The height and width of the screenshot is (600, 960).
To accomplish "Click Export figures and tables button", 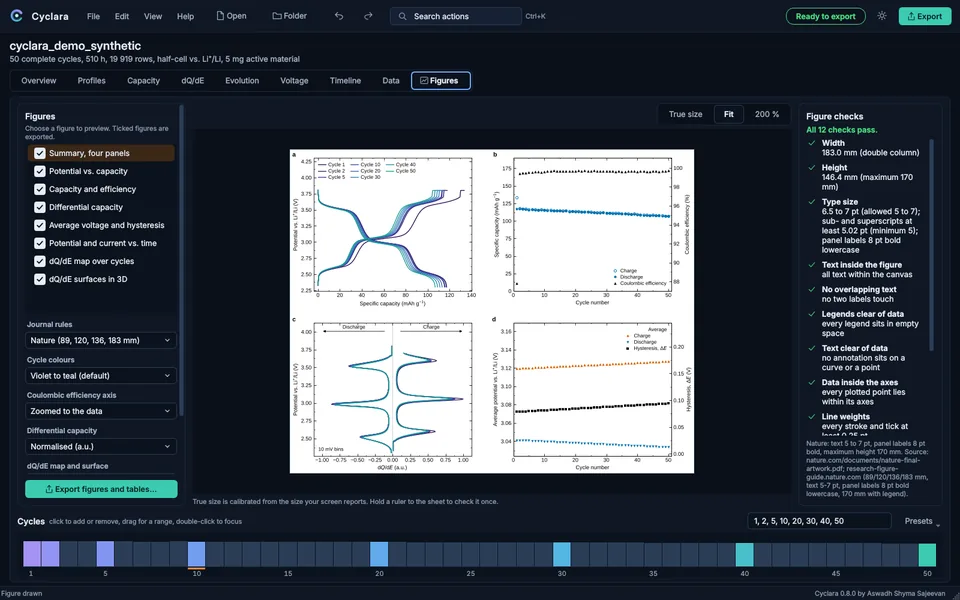I will point(101,489).
